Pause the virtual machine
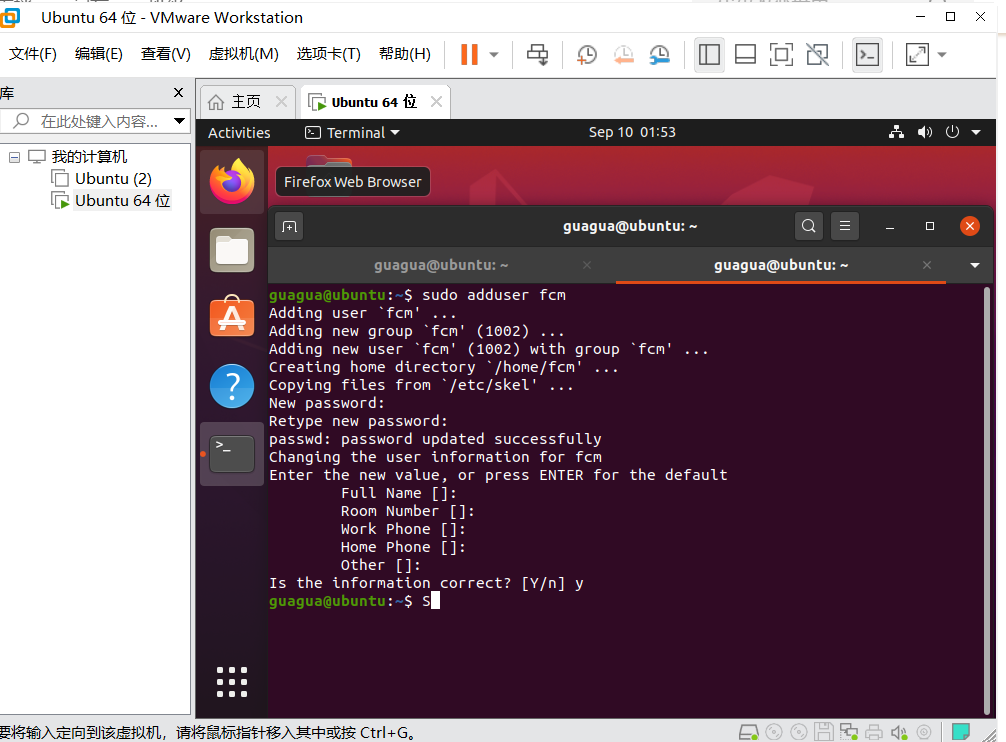This screenshot has width=1006, height=742. point(469,55)
